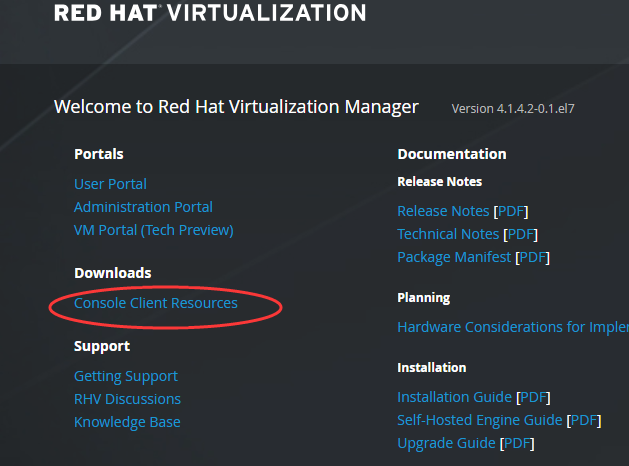The height and width of the screenshot is (466, 629).
Task: Open the Administration Portal link
Action: pyautogui.click(x=143, y=207)
